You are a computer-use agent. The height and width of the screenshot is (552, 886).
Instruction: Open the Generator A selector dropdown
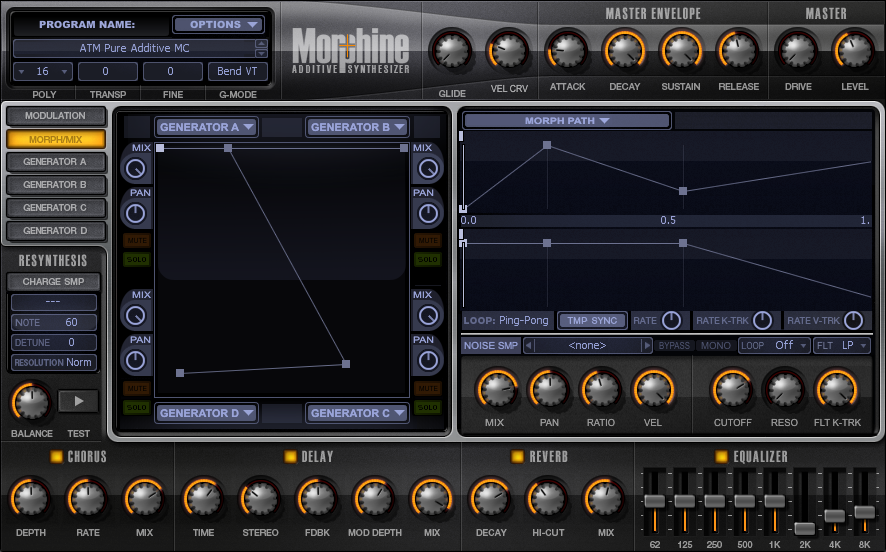tap(206, 127)
